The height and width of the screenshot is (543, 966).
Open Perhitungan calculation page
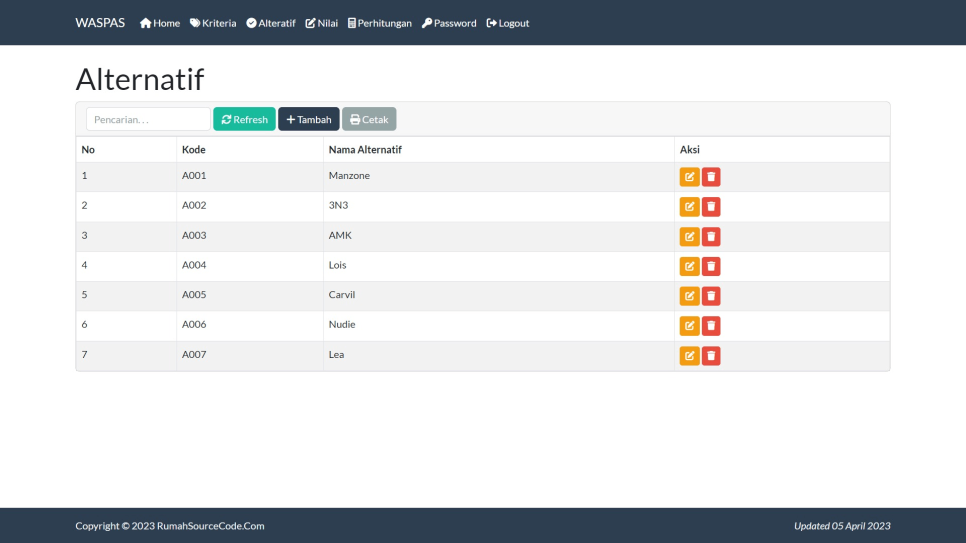380,23
